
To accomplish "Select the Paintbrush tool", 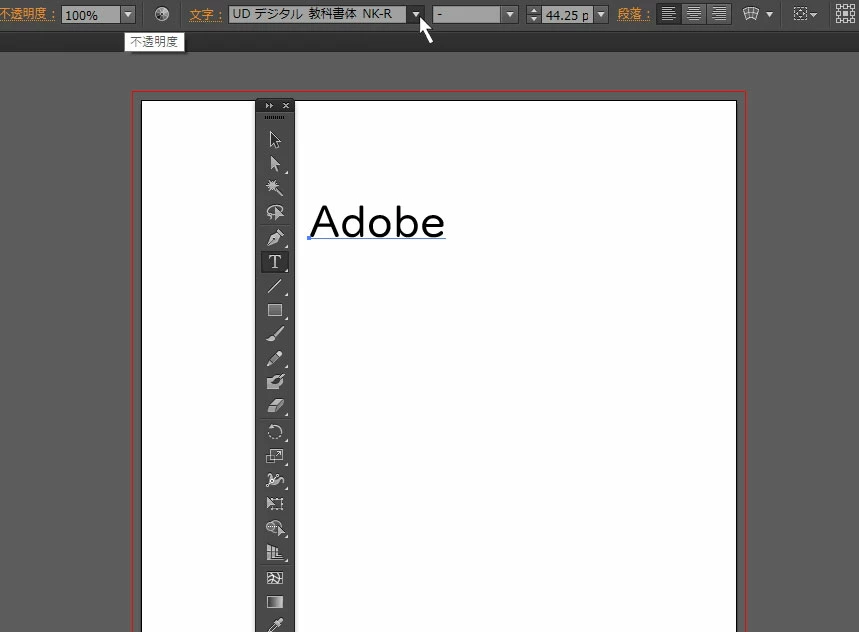I will click(x=275, y=334).
